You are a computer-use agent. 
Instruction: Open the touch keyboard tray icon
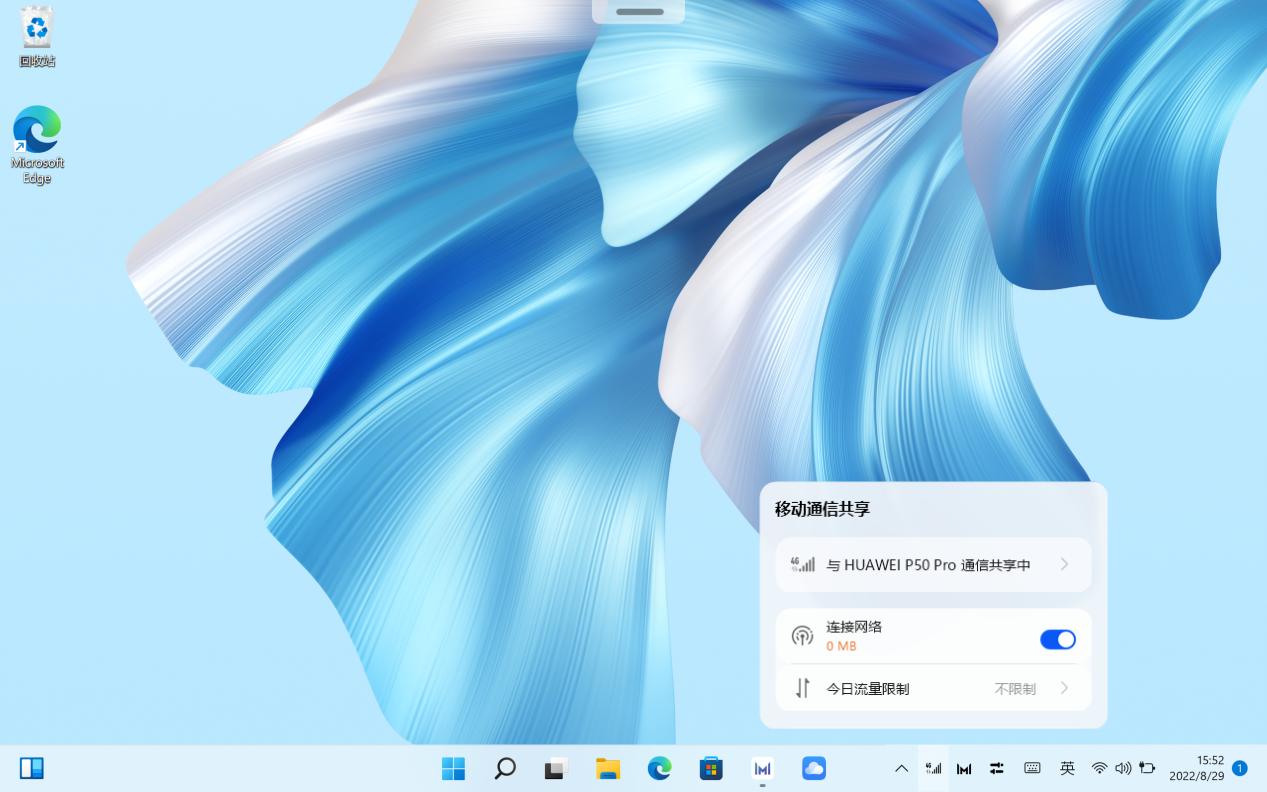[1031, 768]
